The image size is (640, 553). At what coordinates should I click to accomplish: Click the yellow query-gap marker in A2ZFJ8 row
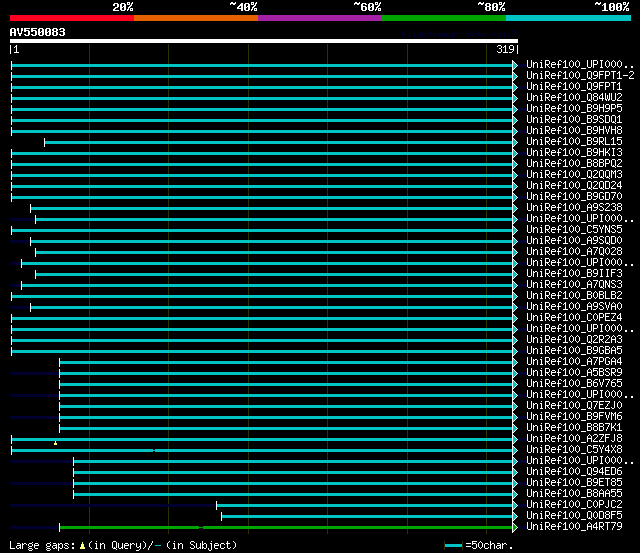point(56,443)
